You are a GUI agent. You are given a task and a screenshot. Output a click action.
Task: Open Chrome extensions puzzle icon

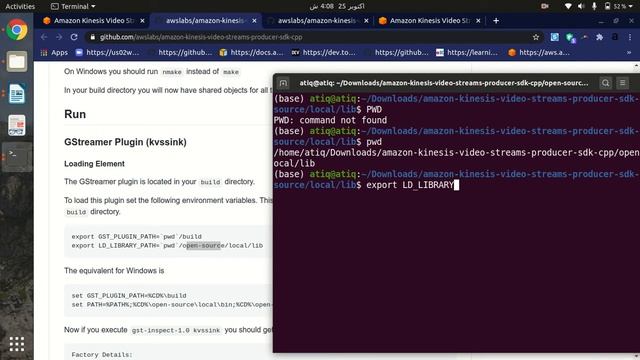(x=600, y=37)
